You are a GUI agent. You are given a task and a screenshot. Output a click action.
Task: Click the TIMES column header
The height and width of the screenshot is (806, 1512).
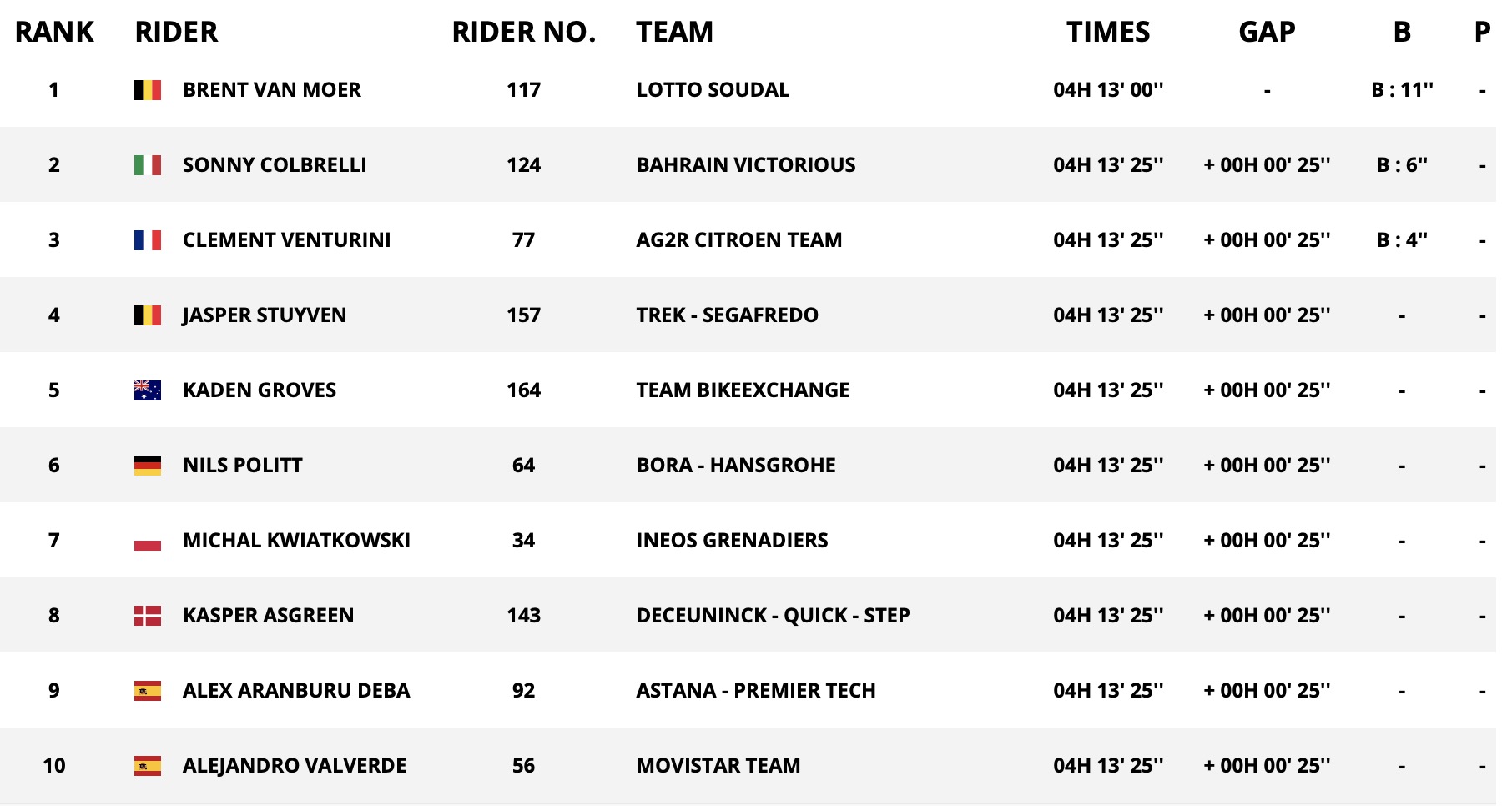point(1108,32)
